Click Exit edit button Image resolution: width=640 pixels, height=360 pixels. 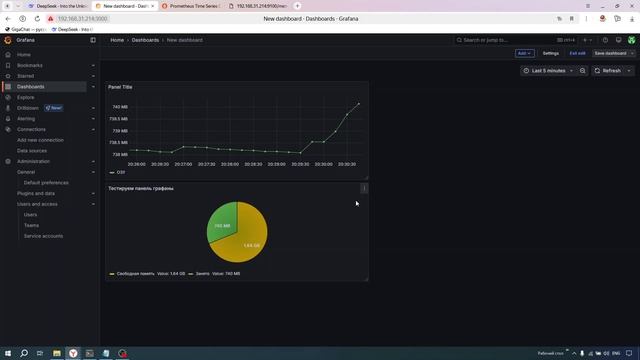(x=578, y=53)
